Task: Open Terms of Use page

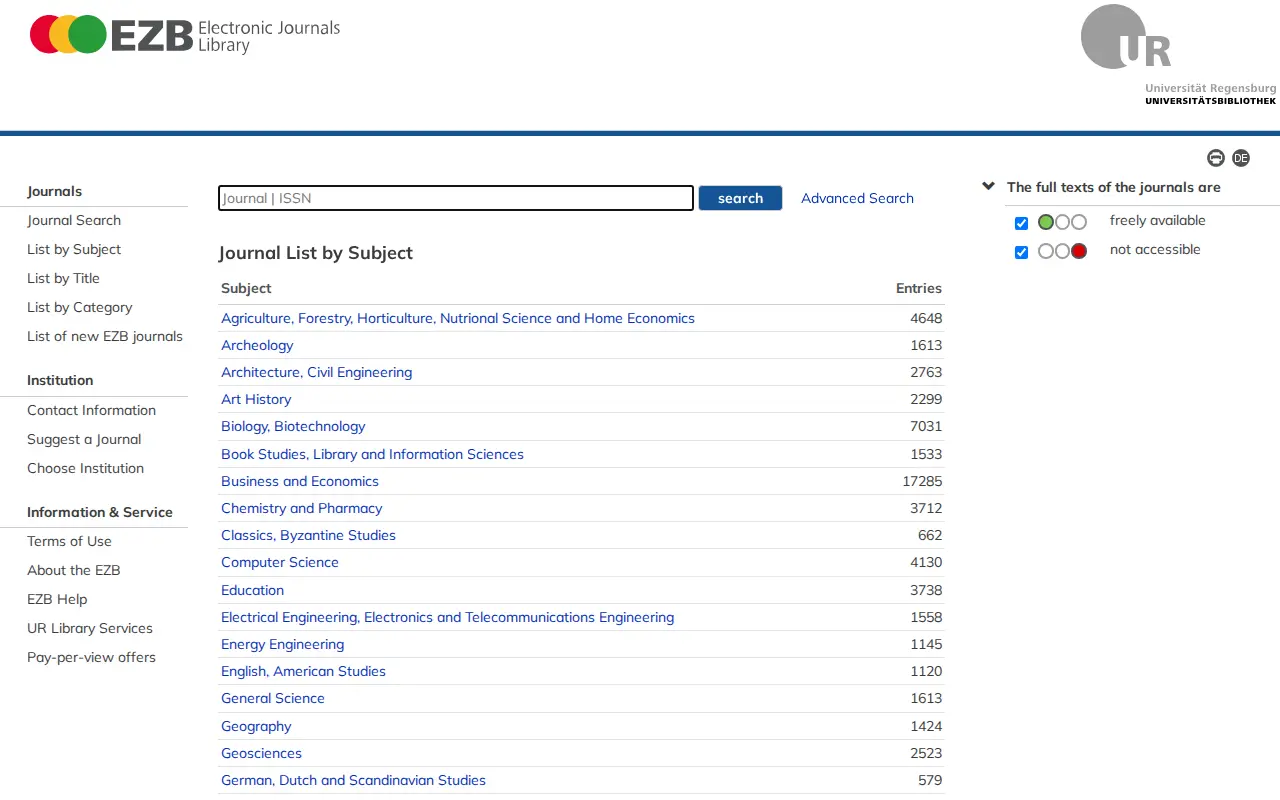Action: (69, 541)
